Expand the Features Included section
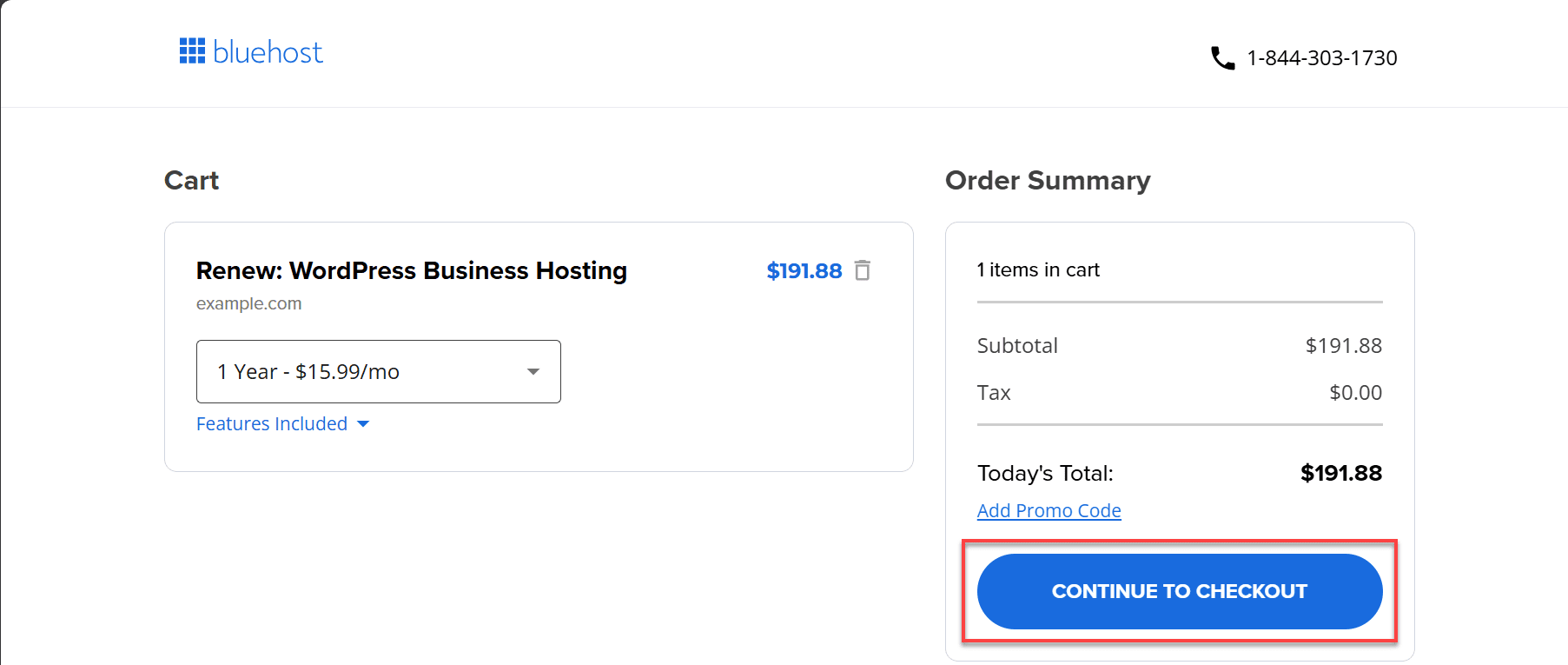Viewport: 1568px width, 665px height. pos(272,424)
